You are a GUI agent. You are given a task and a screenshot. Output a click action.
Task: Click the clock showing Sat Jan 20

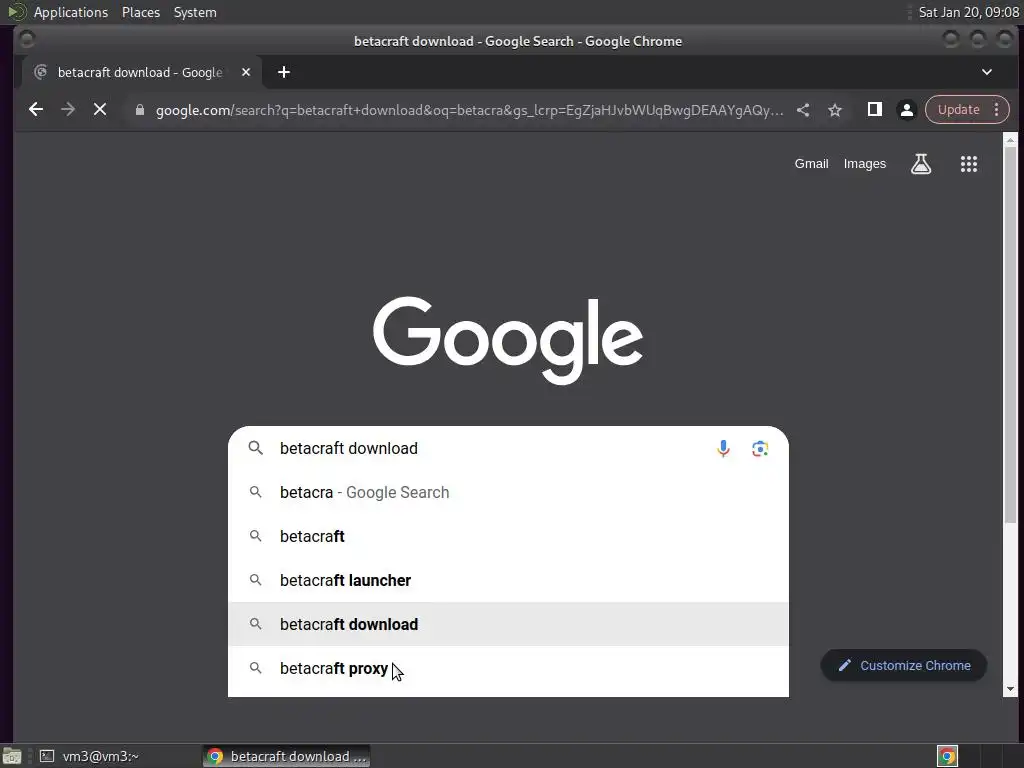pos(968,12)
